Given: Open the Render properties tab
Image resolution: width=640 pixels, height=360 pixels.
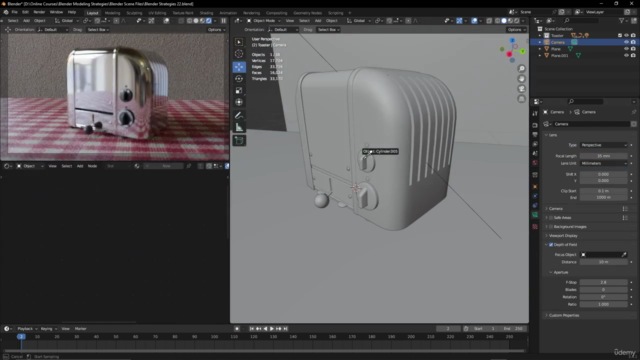Looking at the screenshot, I should (x=535, y=125).
